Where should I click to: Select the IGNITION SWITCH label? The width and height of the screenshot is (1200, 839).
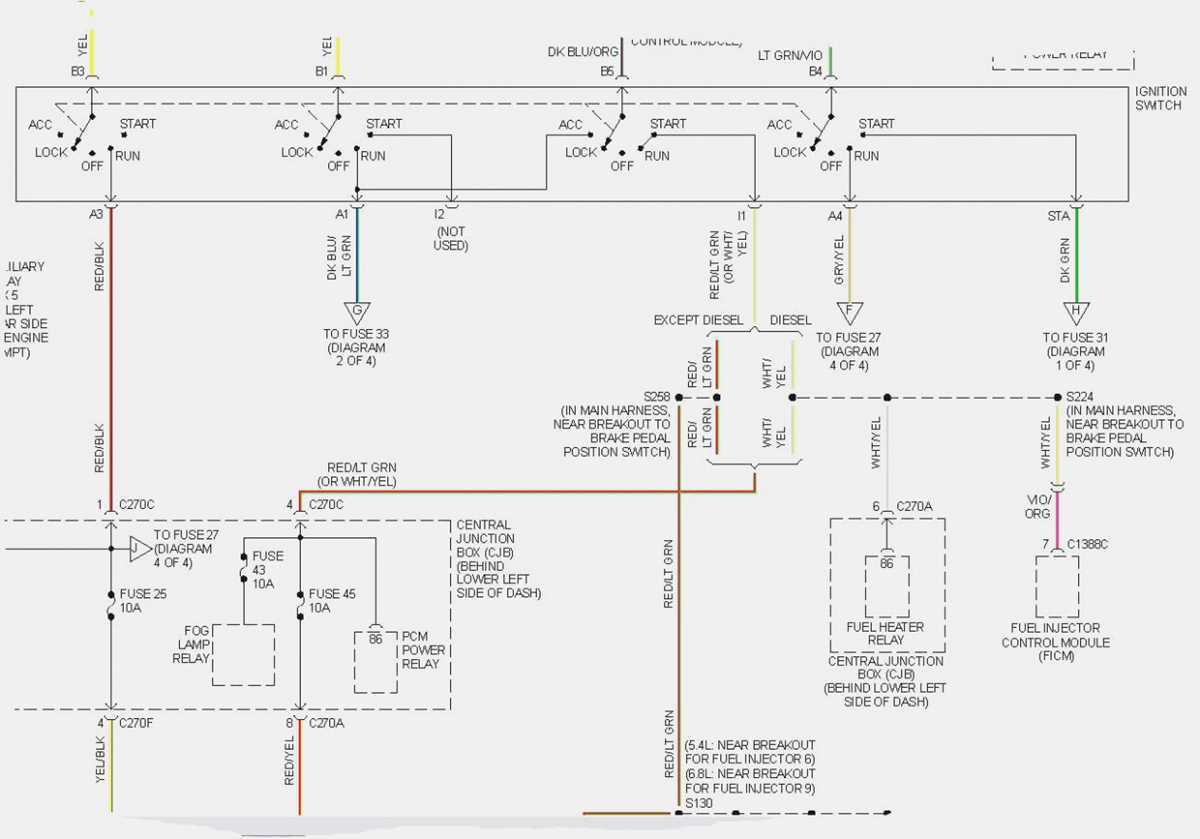pyautogui.click(x=1161, y=98)
